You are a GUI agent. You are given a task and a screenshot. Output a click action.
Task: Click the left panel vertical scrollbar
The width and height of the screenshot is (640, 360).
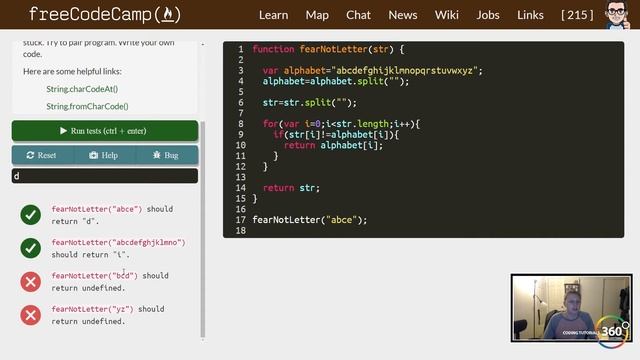click(x=203, y=229)
